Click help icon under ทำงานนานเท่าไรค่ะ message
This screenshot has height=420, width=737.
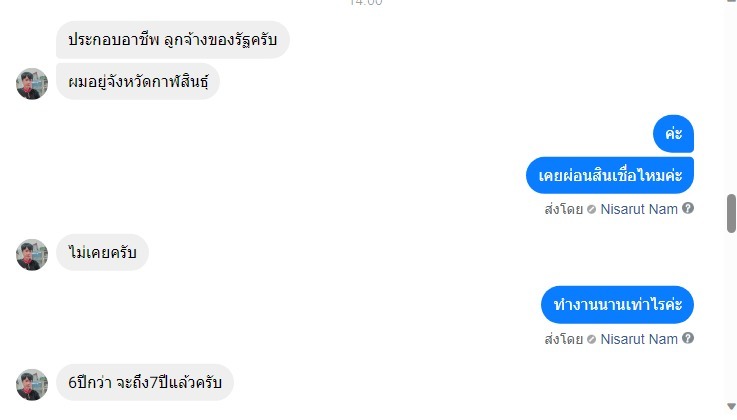(688, 339)
